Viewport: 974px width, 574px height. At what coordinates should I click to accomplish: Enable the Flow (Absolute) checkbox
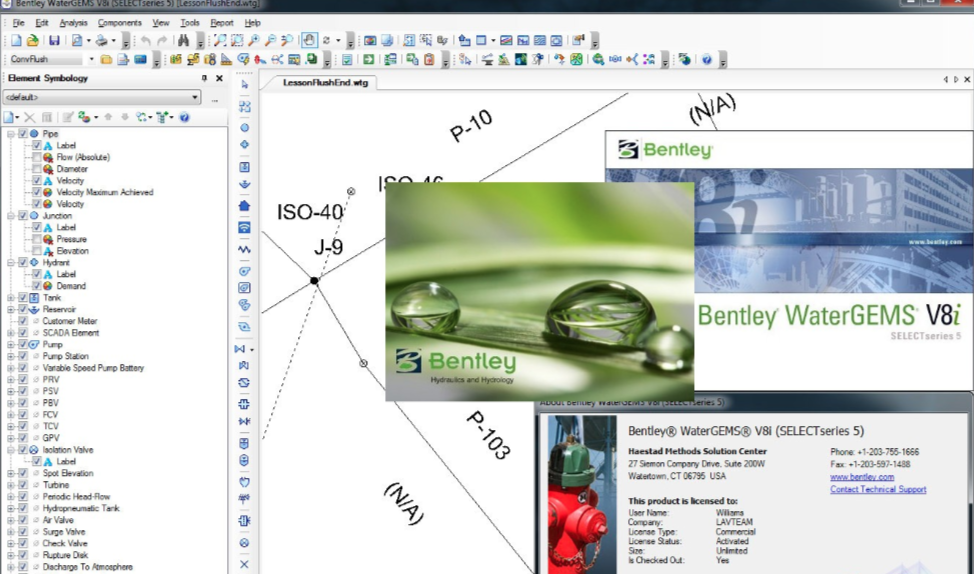coord(37,157)
